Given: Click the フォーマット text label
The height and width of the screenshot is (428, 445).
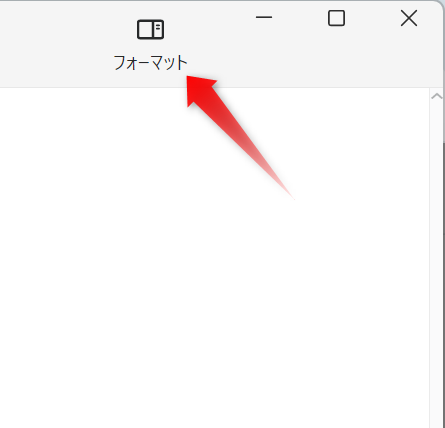Looking at the screenshot, I should [x=150, y=63].
